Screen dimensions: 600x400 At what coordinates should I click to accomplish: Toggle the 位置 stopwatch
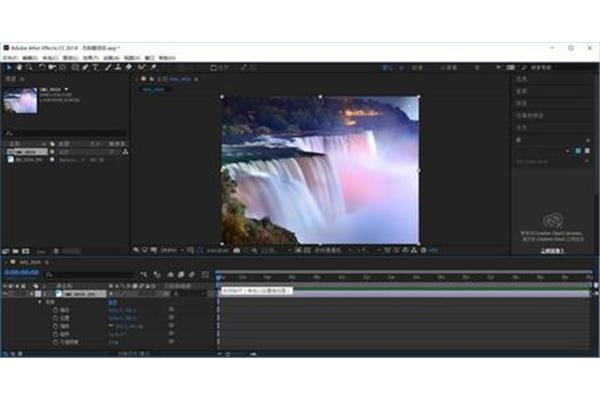(55, 318)
